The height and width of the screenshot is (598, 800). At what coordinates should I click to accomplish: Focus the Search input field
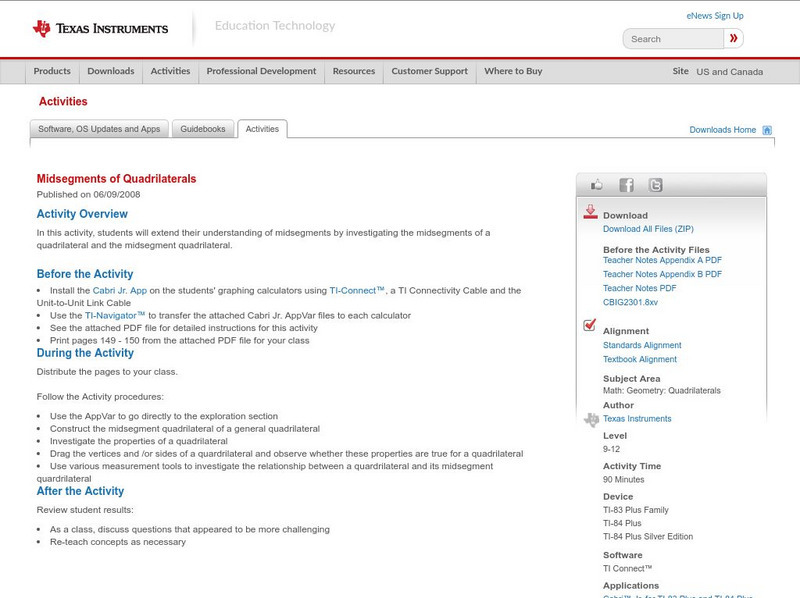673,39
